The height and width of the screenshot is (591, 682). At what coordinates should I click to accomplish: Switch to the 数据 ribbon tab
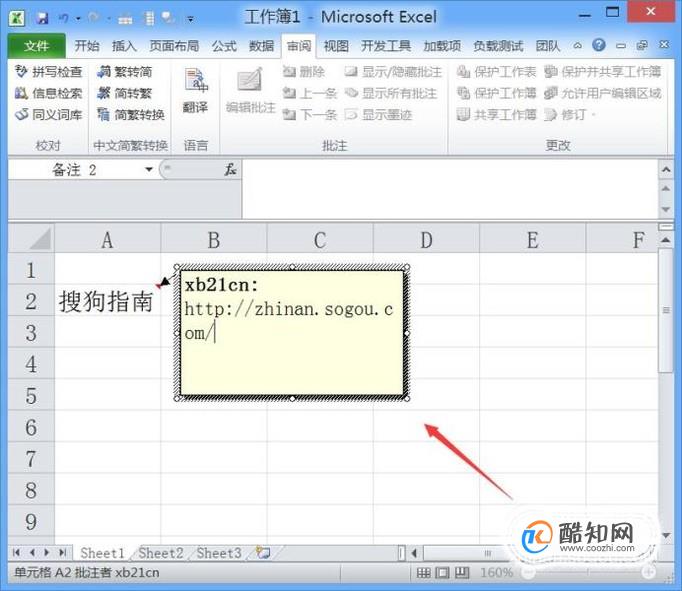pos(261,46)
